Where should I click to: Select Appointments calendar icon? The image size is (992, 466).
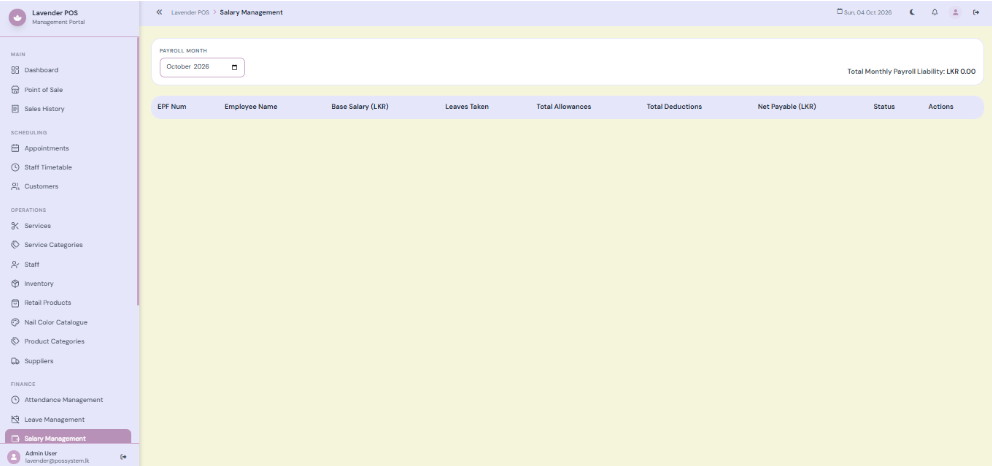(x=15, y=148)
